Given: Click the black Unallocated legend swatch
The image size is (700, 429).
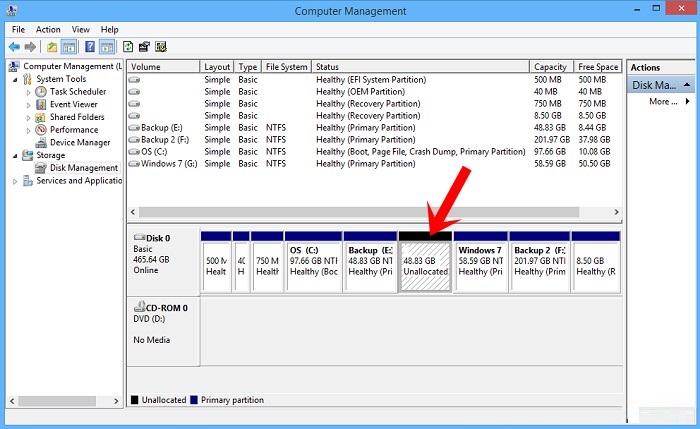Looking at the screenshot, I should (x=135, y=400).
